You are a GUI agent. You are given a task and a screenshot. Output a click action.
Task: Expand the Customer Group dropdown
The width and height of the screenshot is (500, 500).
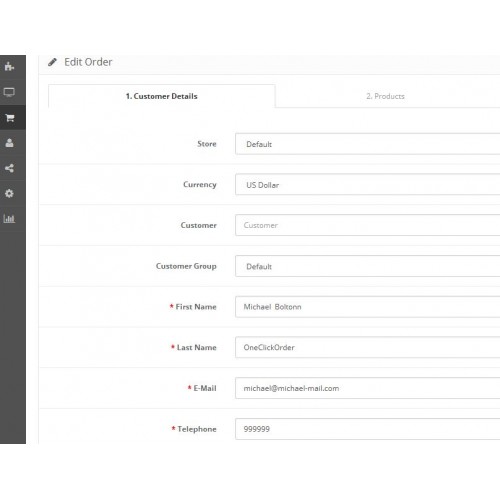click(367, 266)
